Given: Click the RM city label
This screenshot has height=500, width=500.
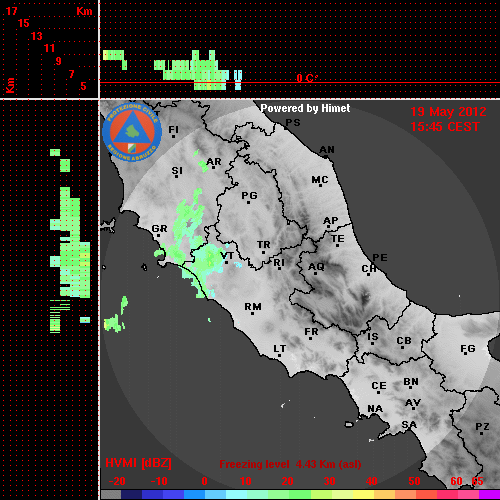Looking at the screenshot, I should pyautogui.click(x=253, y=307).
